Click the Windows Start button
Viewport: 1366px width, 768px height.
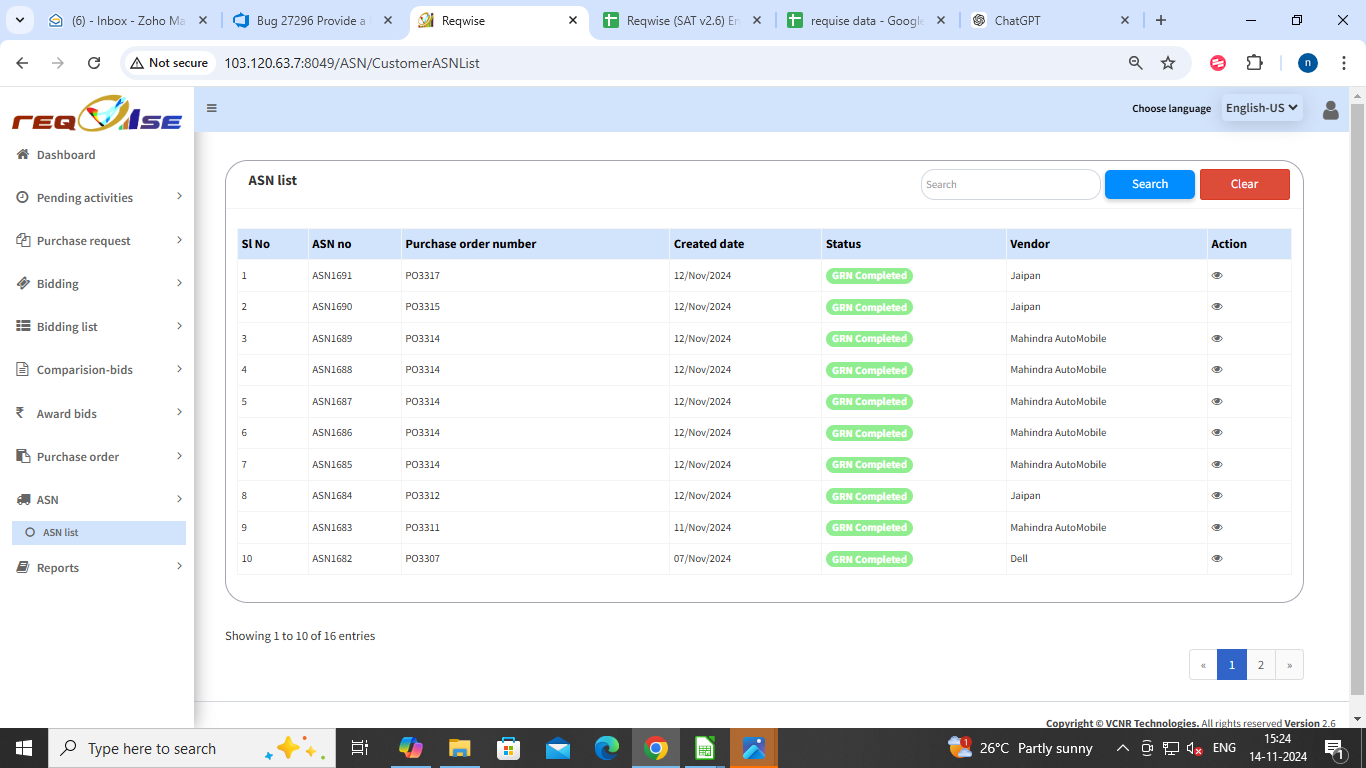pos(24,748)
